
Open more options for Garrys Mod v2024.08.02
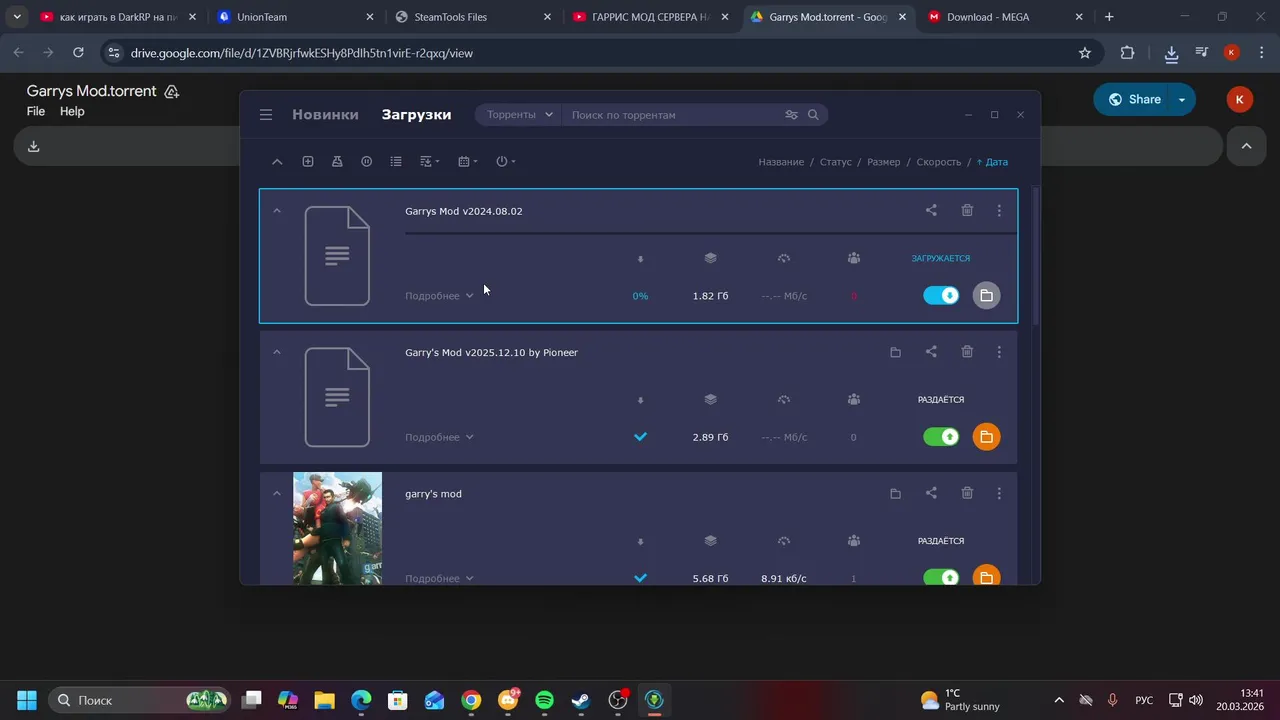tap(999, 210)
